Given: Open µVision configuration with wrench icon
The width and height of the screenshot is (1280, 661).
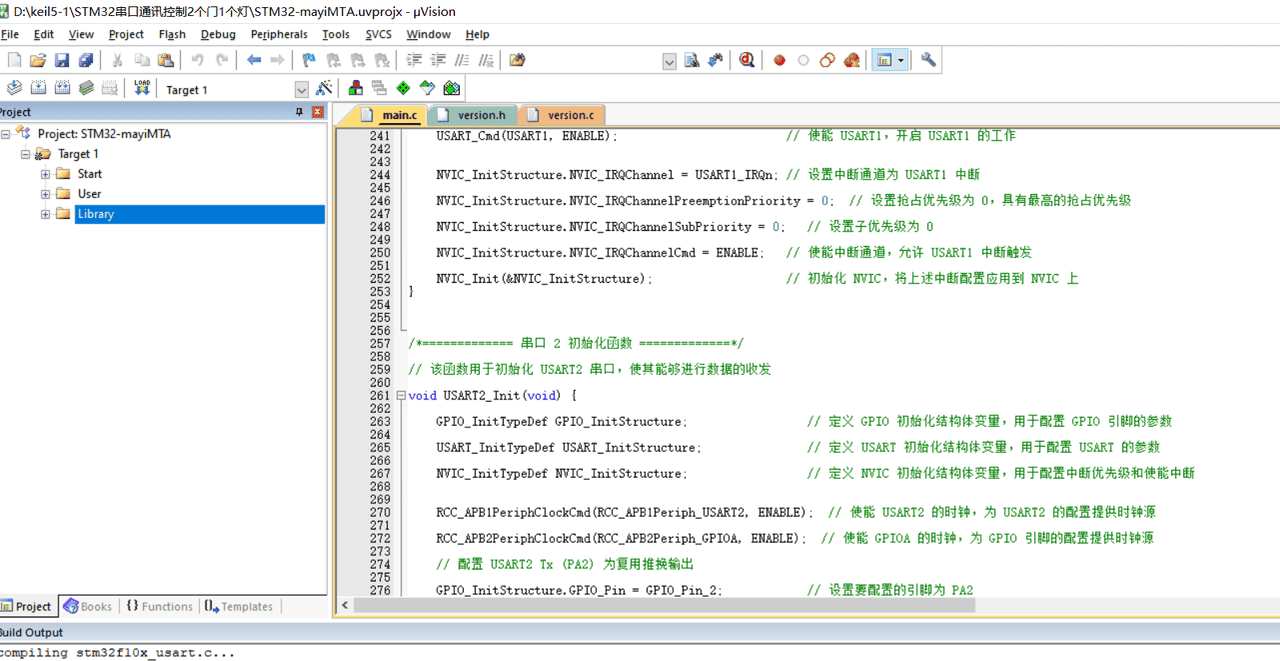Looking at the screenshot, I should coord(930,60).
